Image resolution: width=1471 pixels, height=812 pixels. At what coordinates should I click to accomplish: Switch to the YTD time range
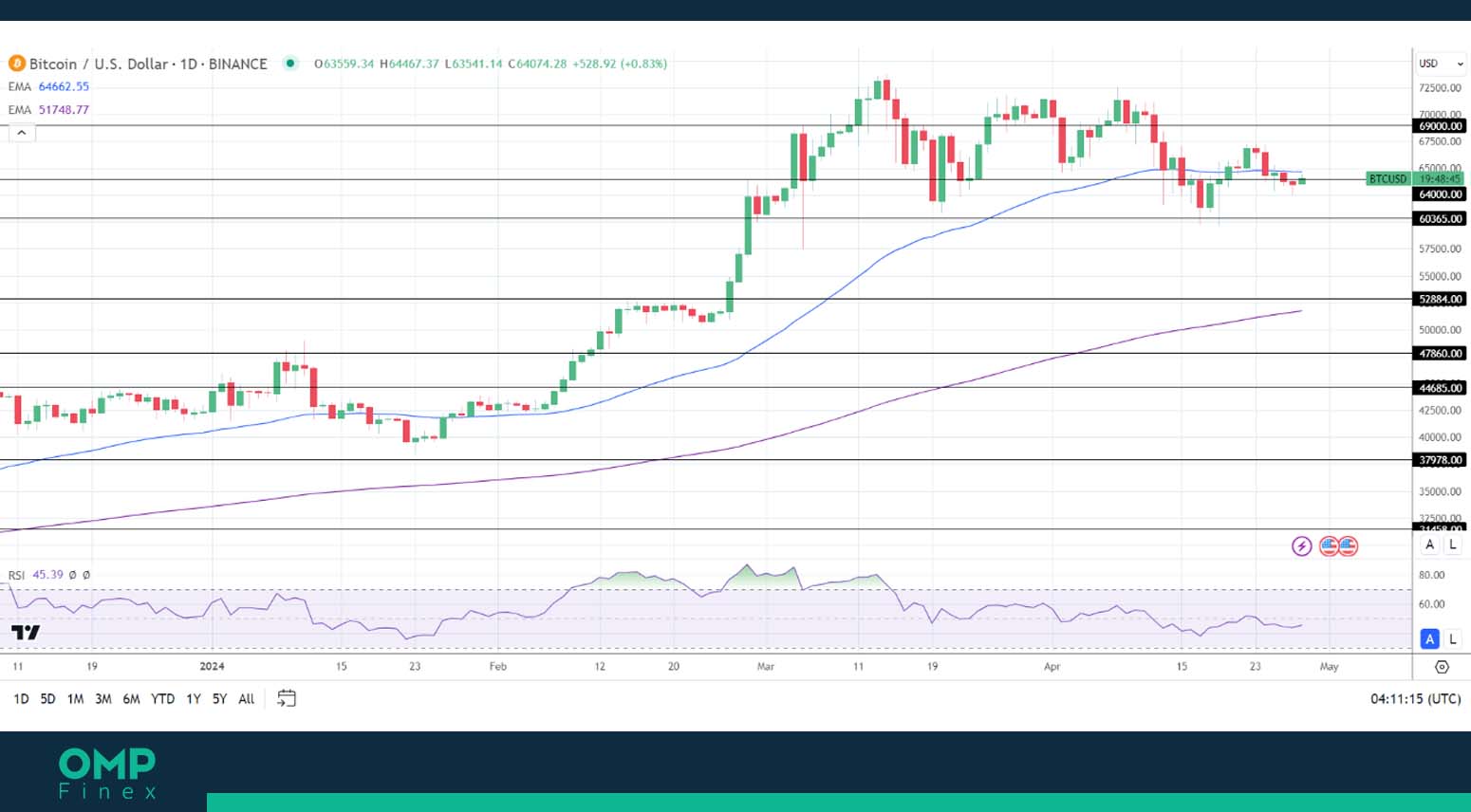pos(162,699)
